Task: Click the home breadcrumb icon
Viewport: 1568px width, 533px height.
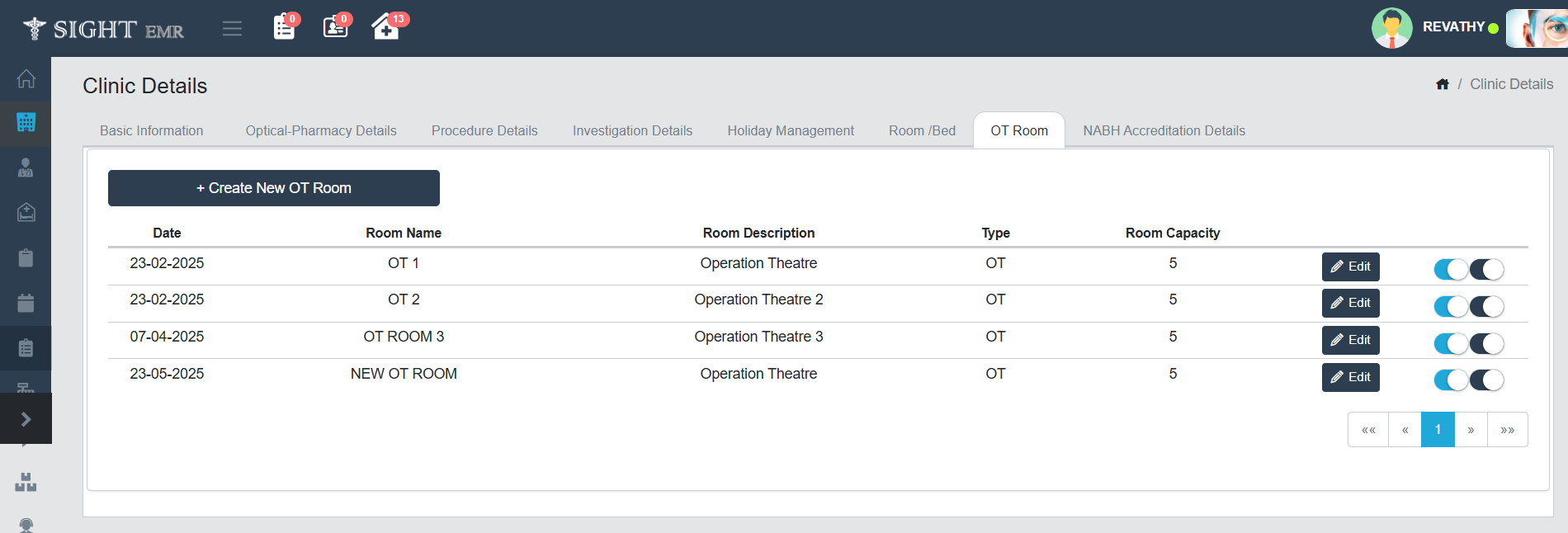Action: 1443,84
